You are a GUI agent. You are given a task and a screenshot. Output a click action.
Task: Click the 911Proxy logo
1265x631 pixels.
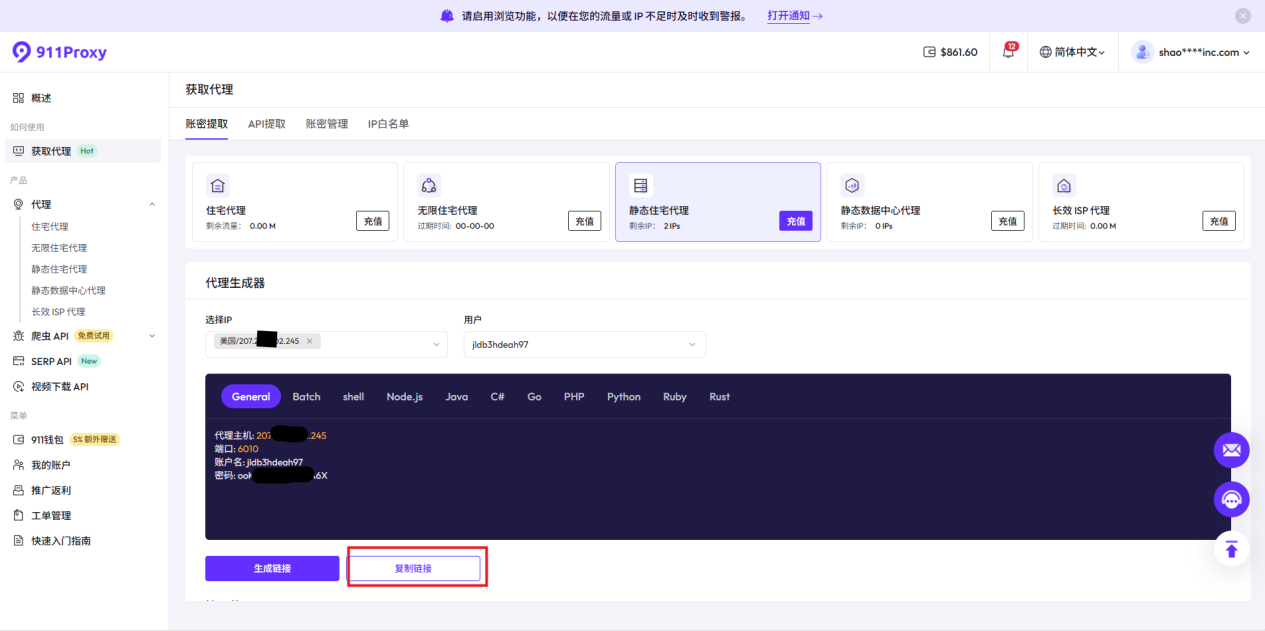59,52
